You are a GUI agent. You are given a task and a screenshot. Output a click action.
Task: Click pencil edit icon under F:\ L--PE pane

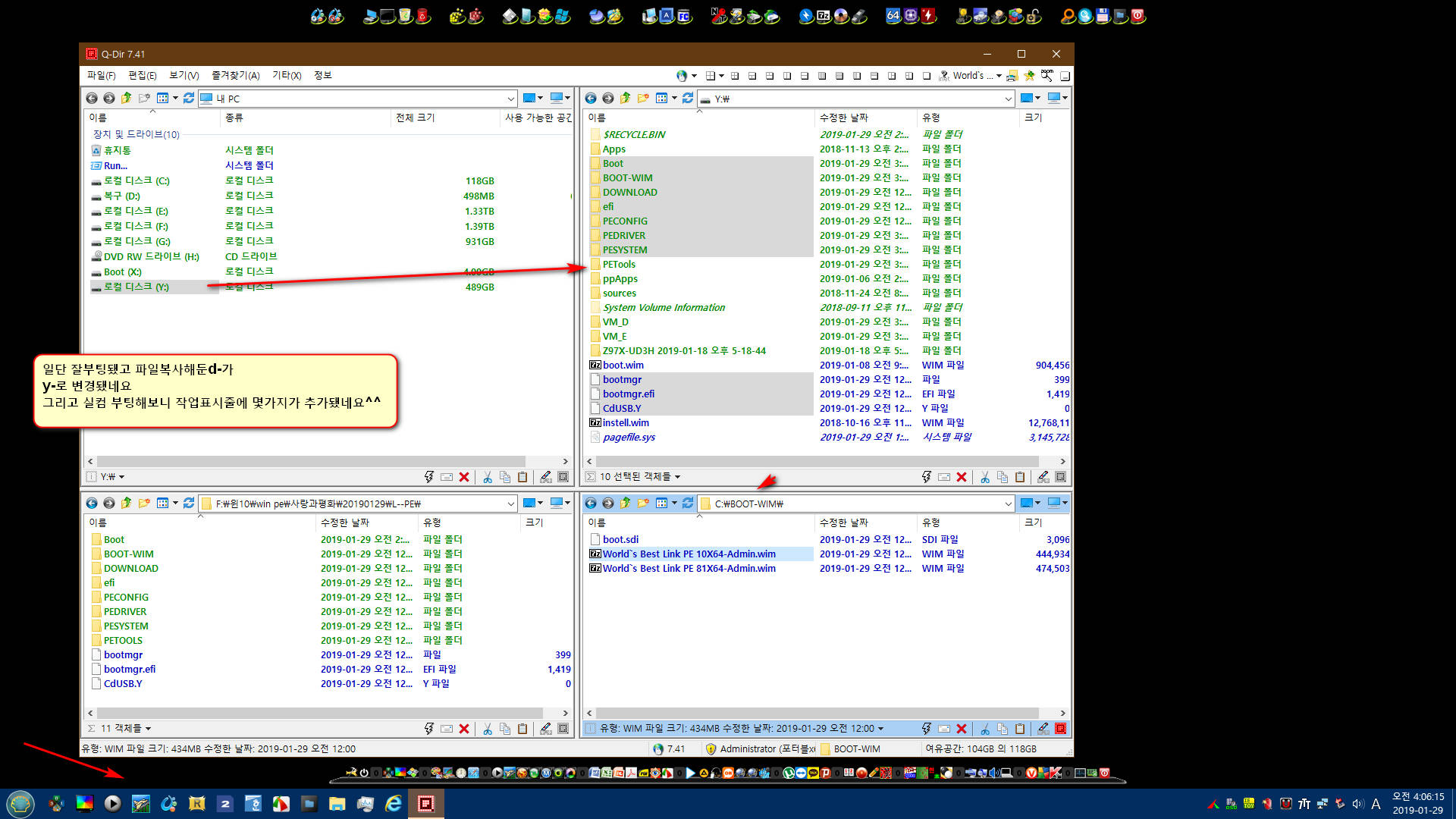(545, 729)
